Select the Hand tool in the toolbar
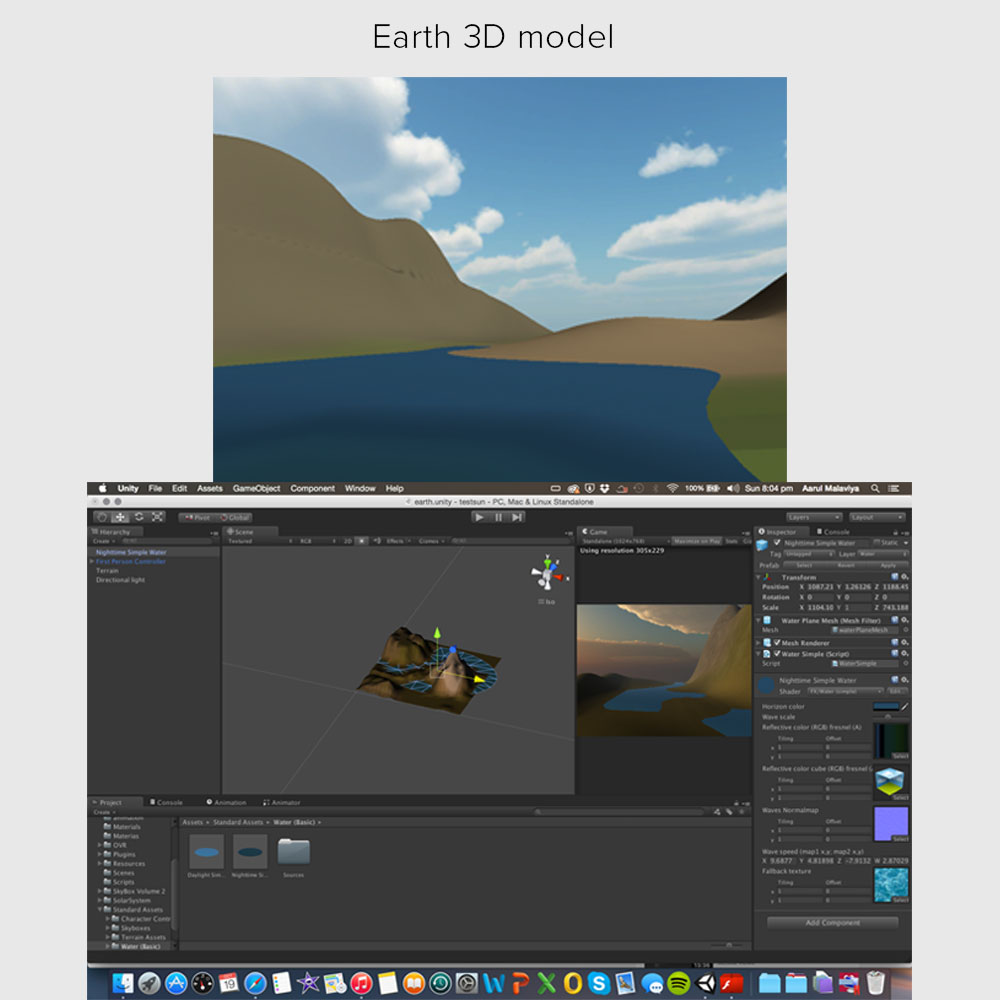The width and height of the screenshot is (1000, 1000). [x=101, y=517]
